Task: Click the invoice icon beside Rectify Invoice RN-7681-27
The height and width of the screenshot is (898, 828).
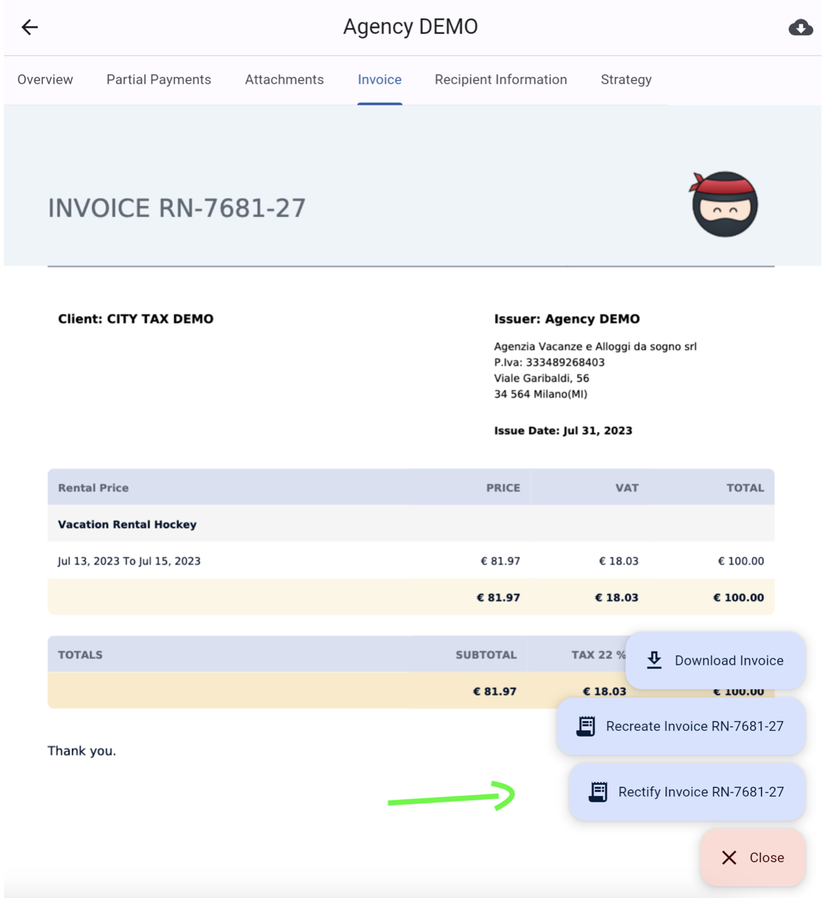Action: click(x=599, y=791)
